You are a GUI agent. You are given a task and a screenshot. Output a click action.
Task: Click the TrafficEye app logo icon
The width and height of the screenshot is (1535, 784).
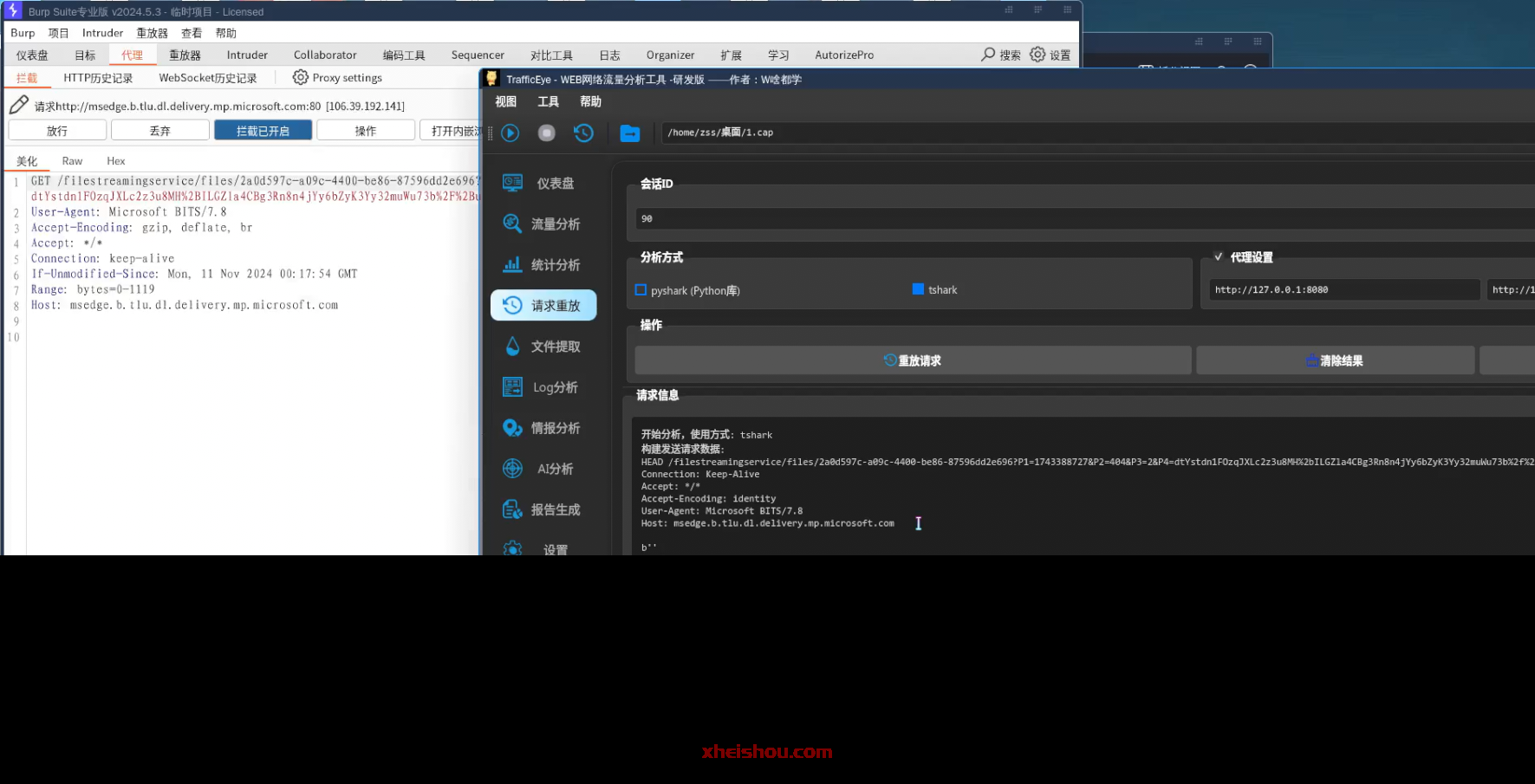click(491, 79)
